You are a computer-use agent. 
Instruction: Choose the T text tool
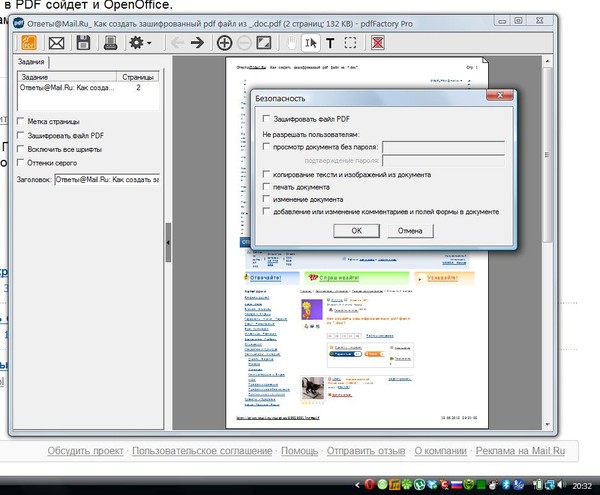click(x=330, y=43)
